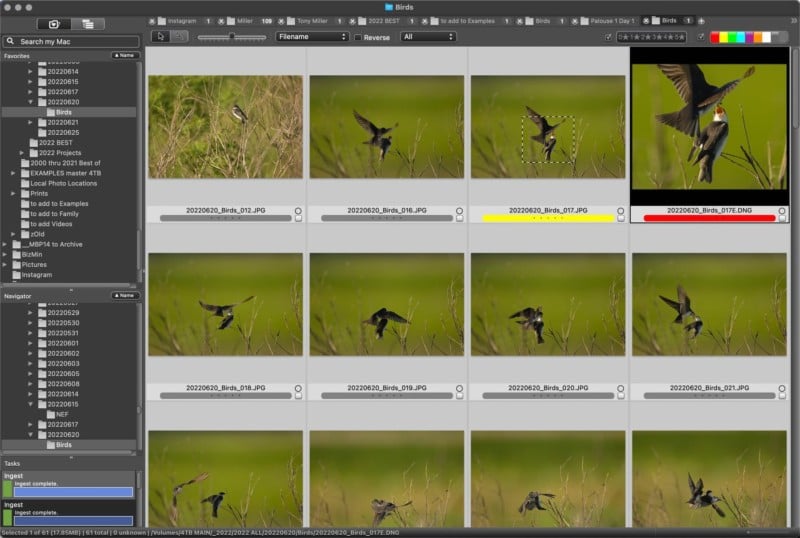The height and width of the screenshot is (538, 800).
Task: Check the select box for 20220620_Birds_018.JPG
Action: pyautogui.click(x=298, y=396)
